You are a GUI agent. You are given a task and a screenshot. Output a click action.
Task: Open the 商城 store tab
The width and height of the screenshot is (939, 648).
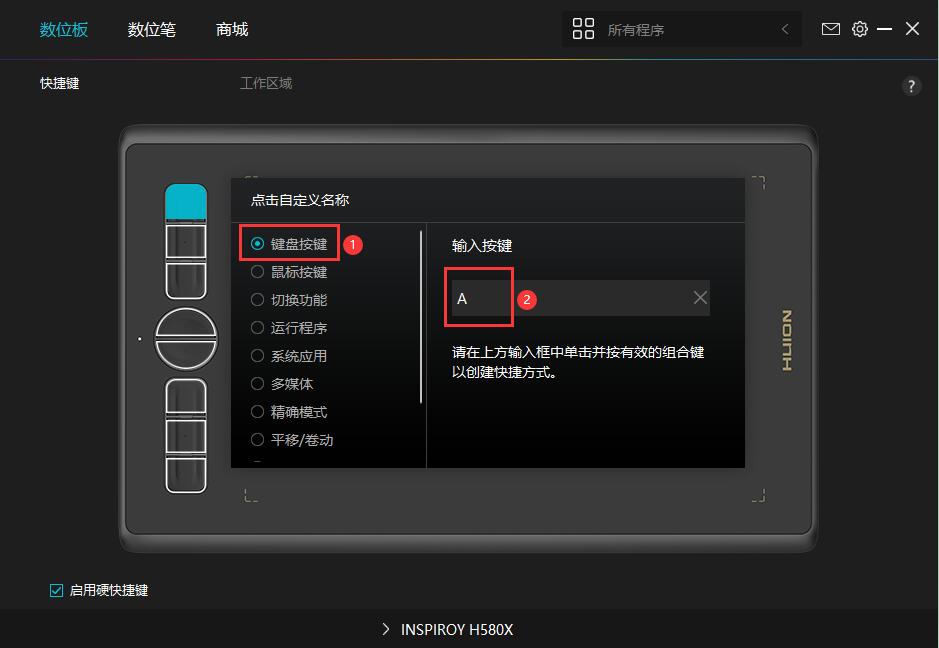click(x=232, y=29)
